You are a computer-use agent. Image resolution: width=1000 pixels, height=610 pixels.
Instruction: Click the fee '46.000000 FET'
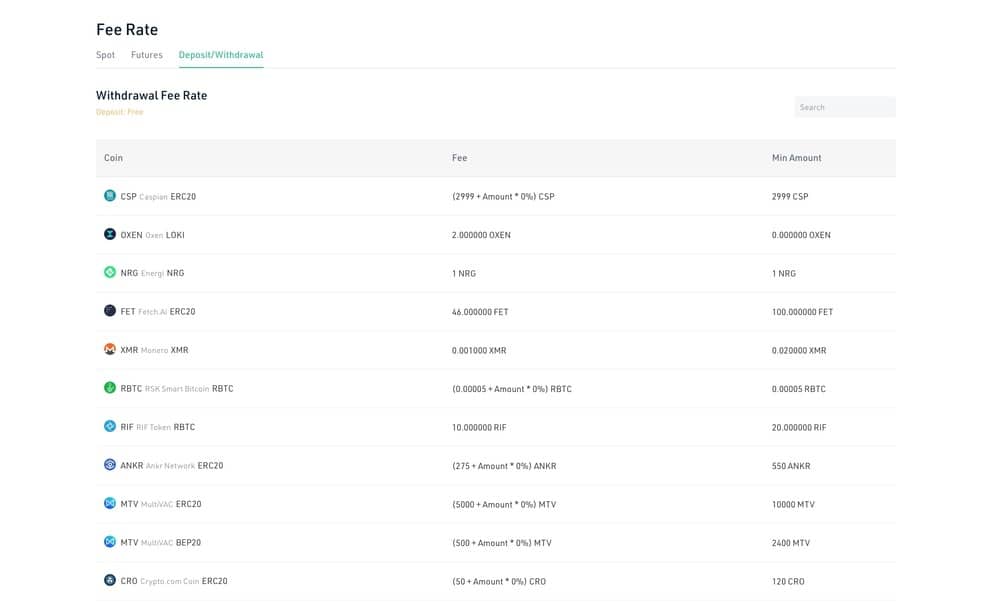tap(480, 312)
